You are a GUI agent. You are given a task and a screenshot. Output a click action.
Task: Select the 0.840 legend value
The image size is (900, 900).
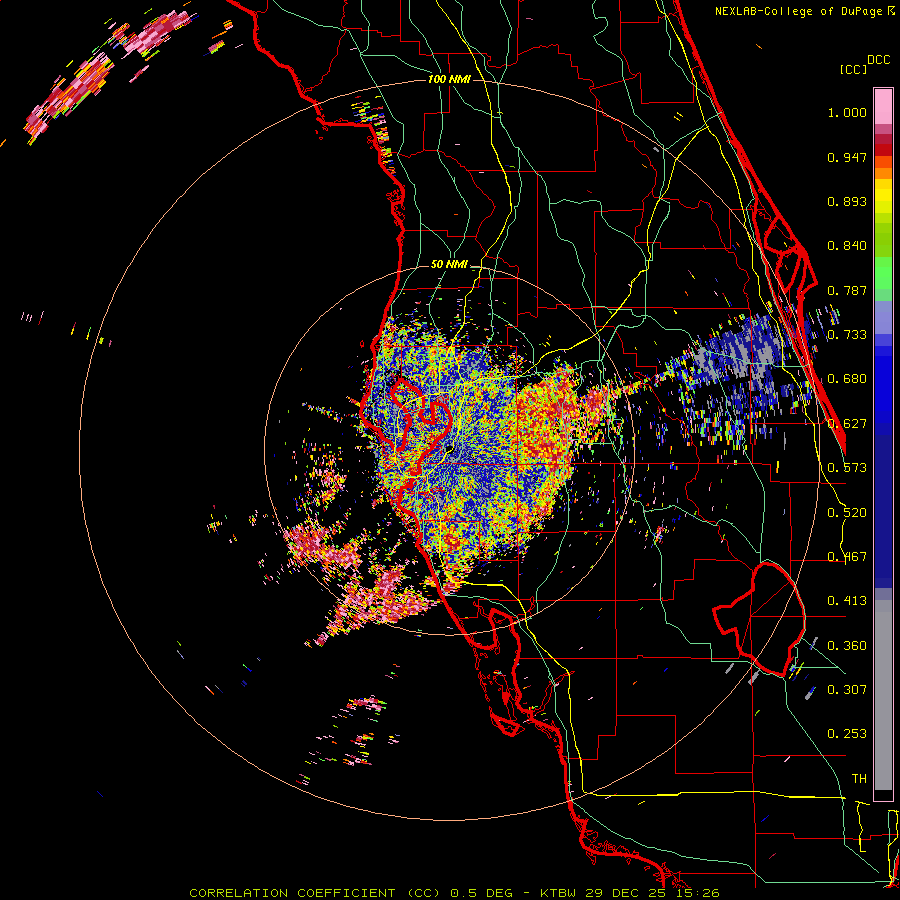tap(847, 246)
